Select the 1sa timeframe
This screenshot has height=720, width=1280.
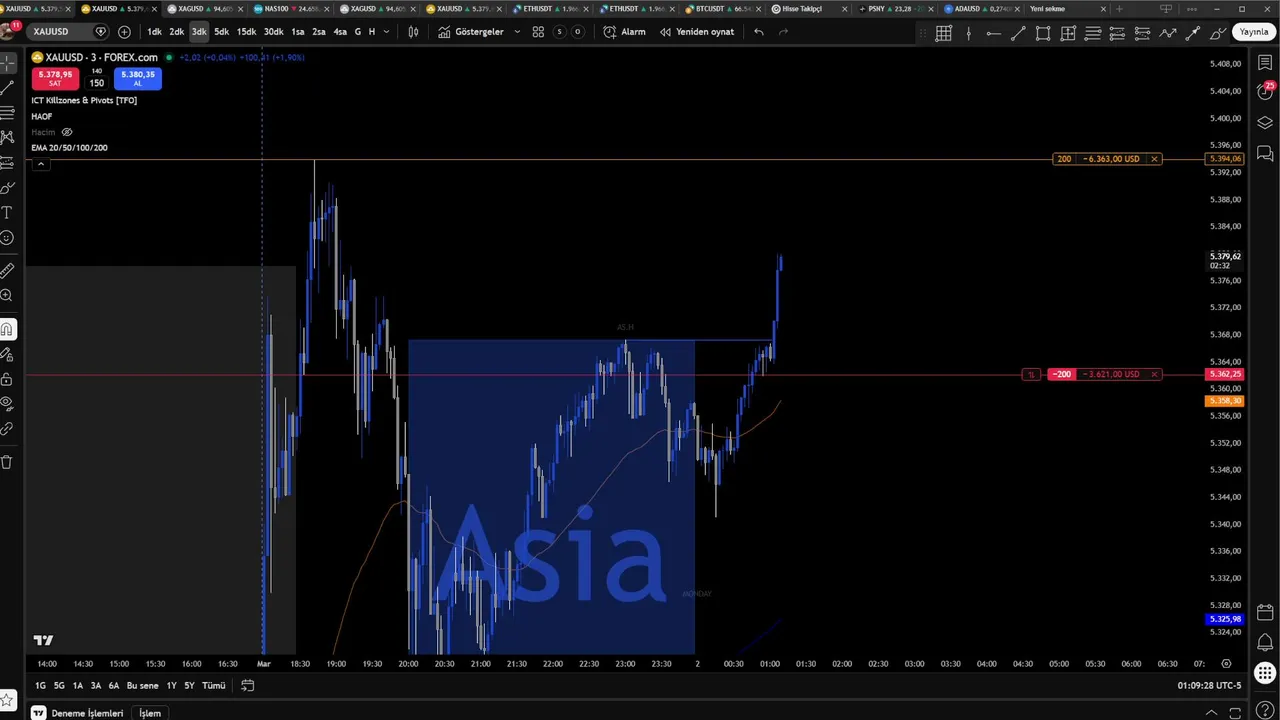pyautogui.click(x=298, y=32)
